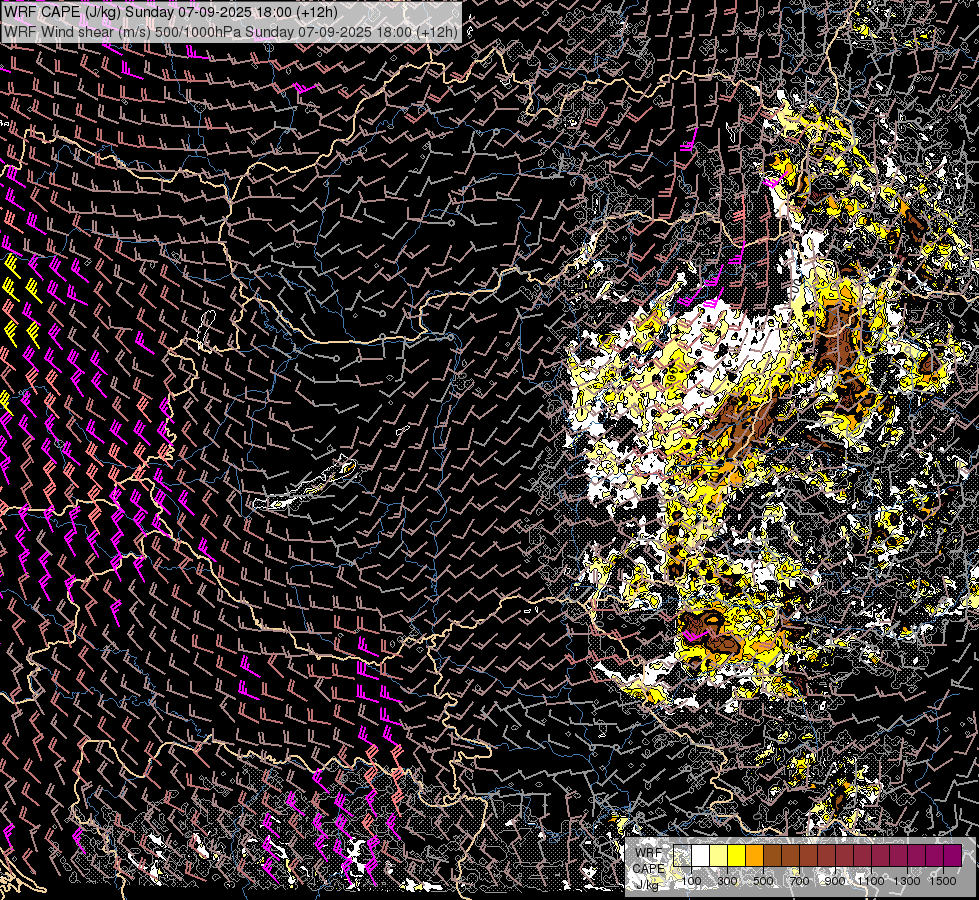Click the bright yellow CAPE legend swatch
Viewport: 979px width, 900px height.
click(x=736, y=855)
